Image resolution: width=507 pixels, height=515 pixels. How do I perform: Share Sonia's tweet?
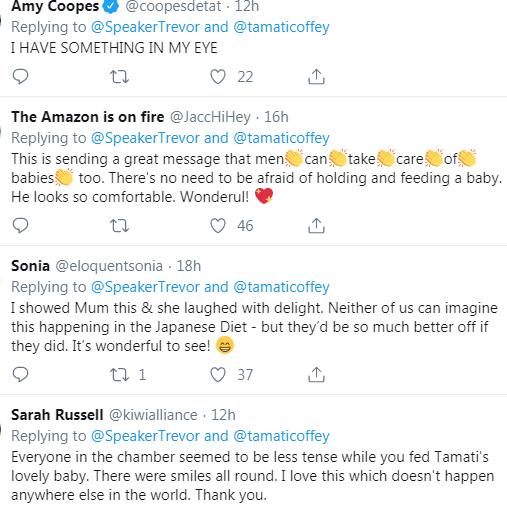[x=316, y=375]
